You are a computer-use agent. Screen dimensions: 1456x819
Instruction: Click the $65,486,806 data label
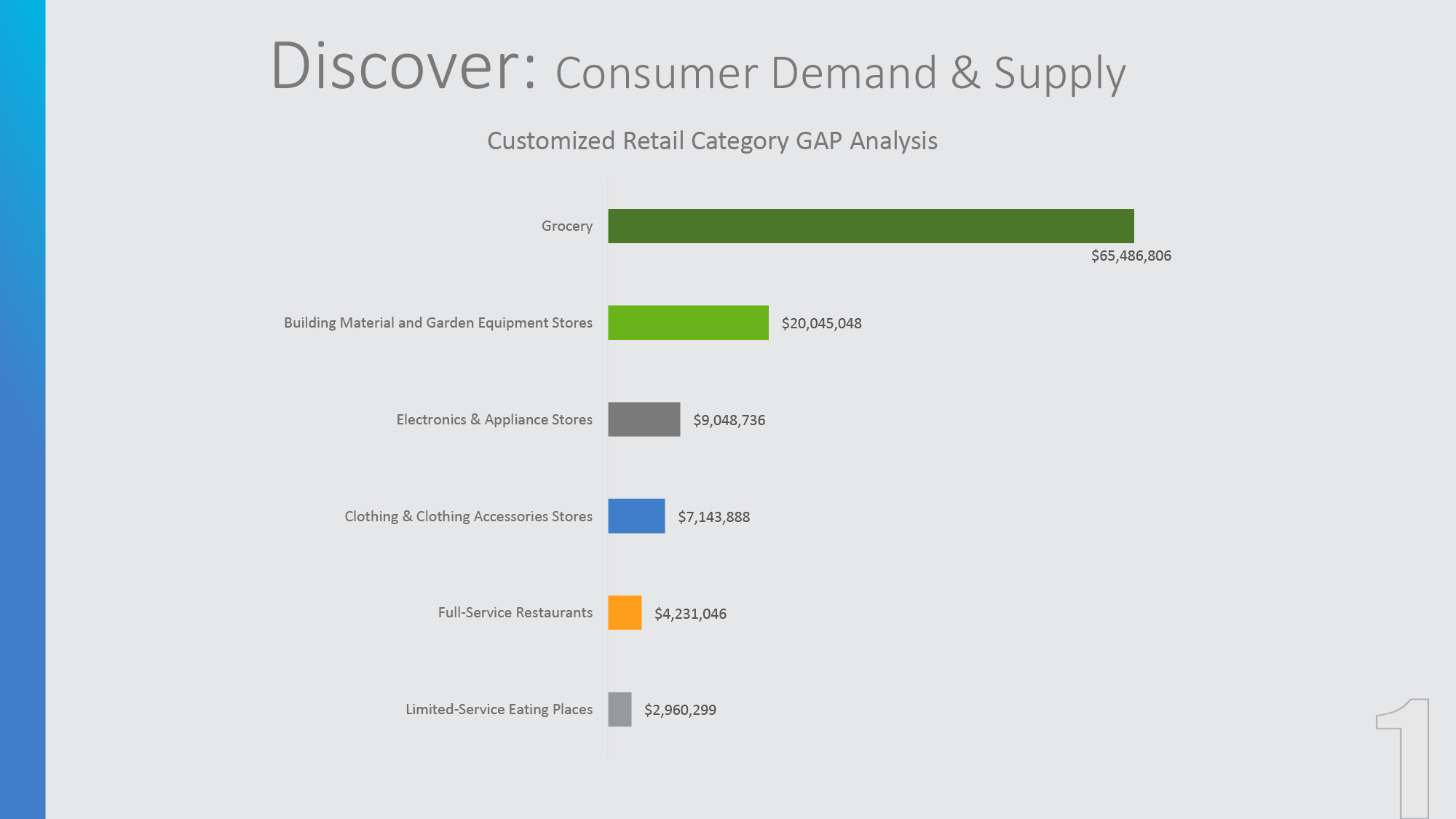coord(1131,256)
